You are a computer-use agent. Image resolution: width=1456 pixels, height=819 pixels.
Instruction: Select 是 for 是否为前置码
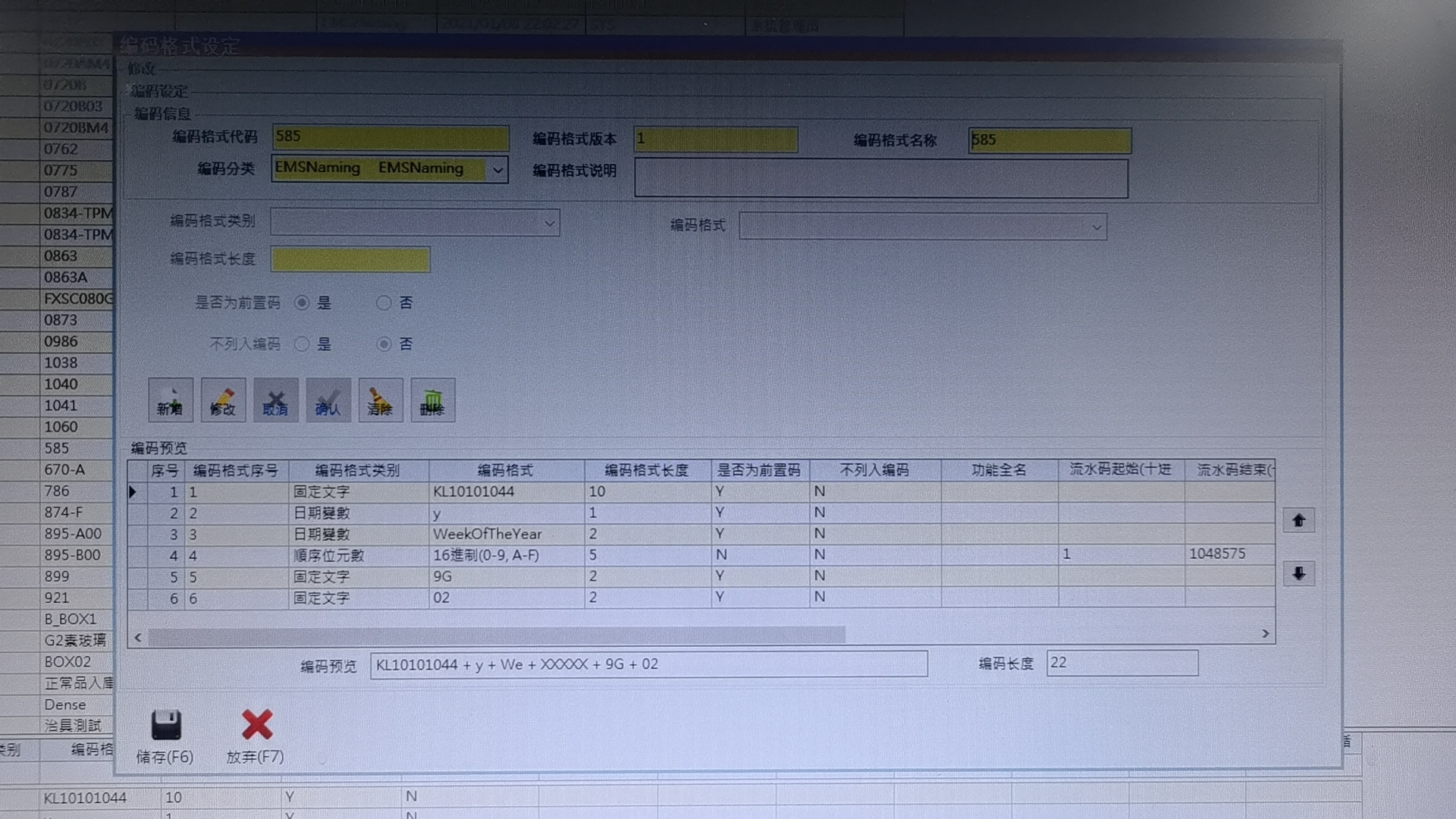point(302,303)
